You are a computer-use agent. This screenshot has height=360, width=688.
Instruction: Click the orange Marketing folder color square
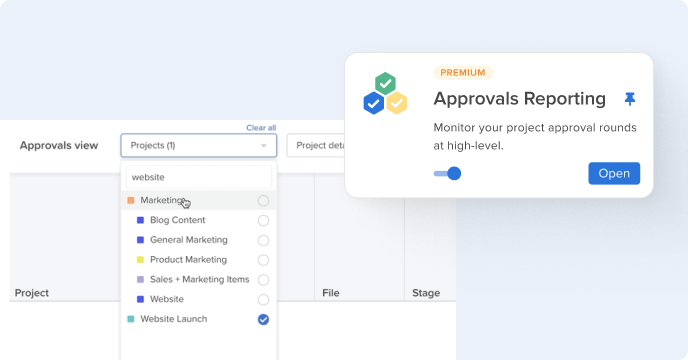pos(131,200)
